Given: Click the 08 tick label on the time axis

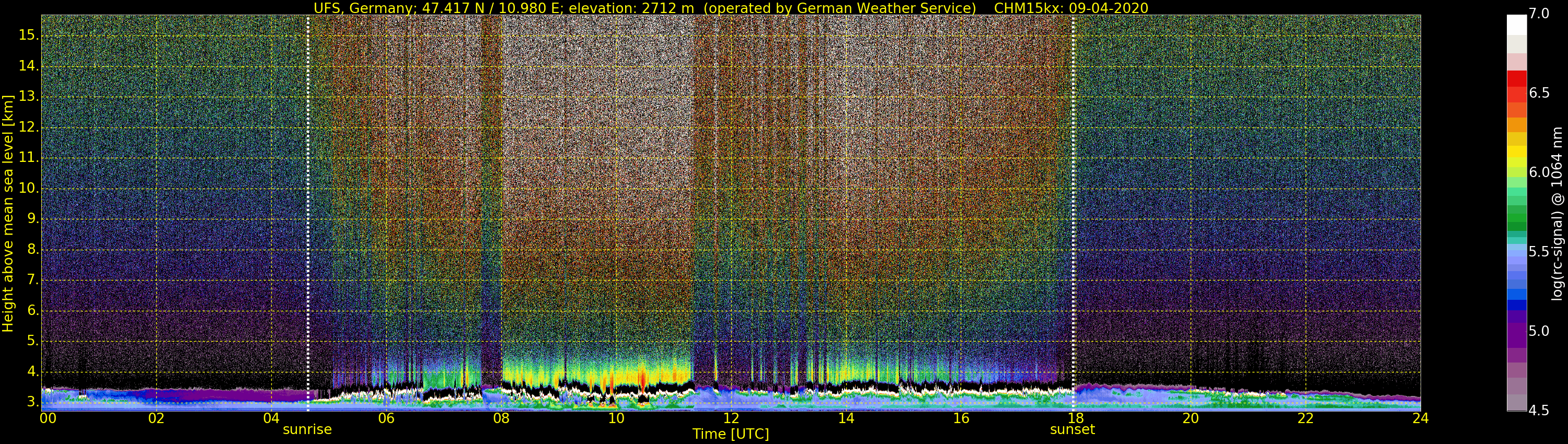Looking at the screenshot, I should tap(501, 418).
